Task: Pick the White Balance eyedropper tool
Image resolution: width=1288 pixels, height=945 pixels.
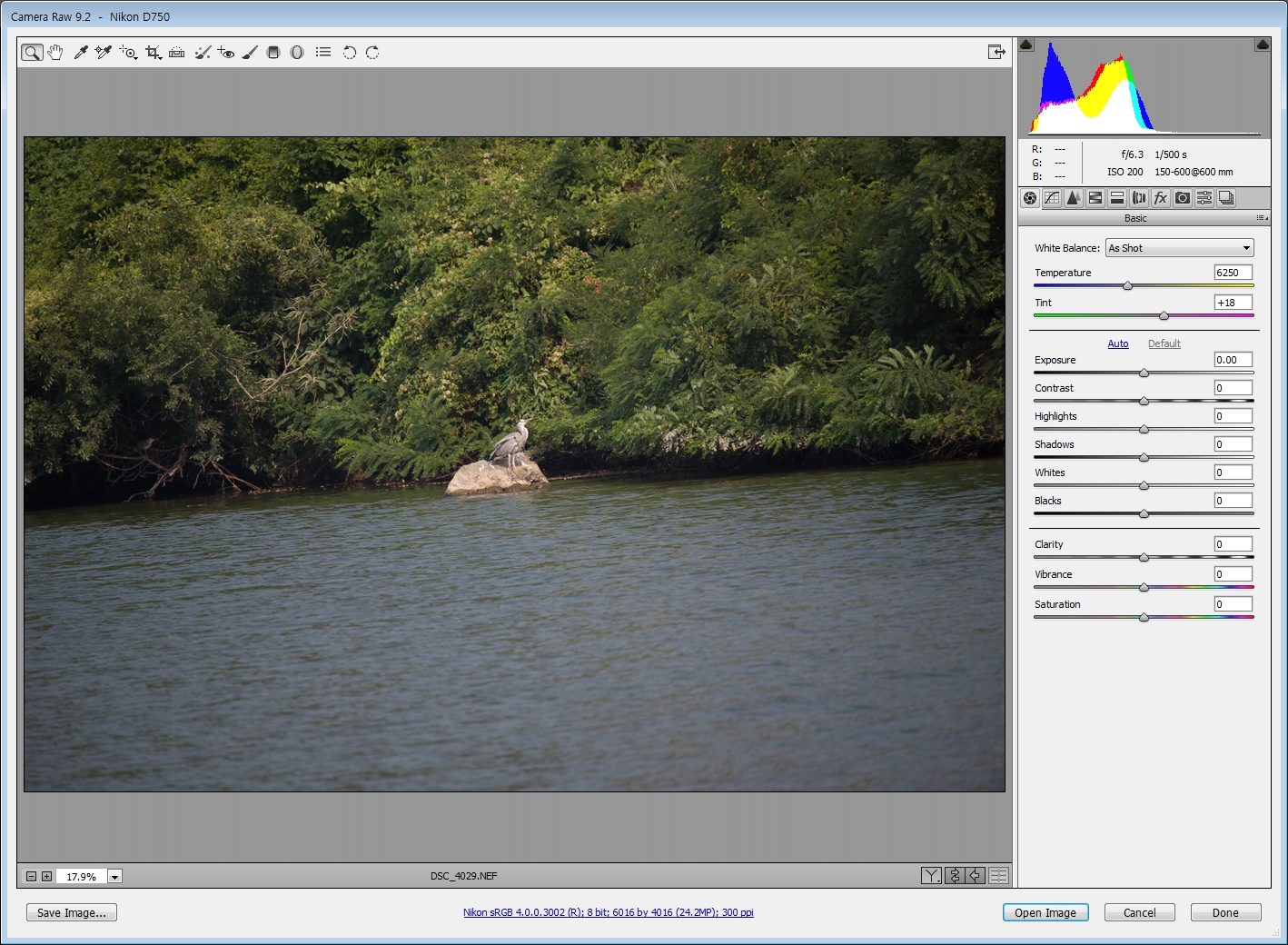Action: [81, 53]
